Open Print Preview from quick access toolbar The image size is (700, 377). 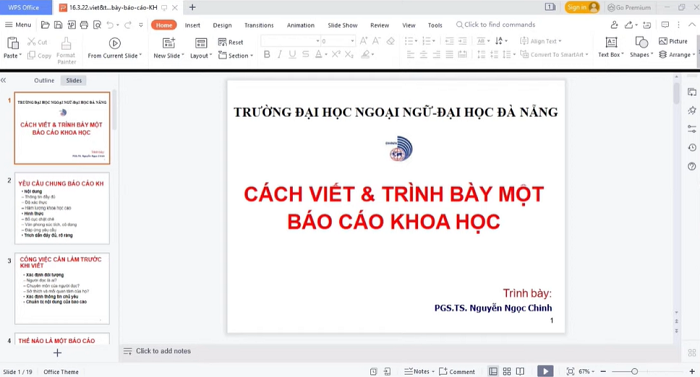tap(97, 25)
